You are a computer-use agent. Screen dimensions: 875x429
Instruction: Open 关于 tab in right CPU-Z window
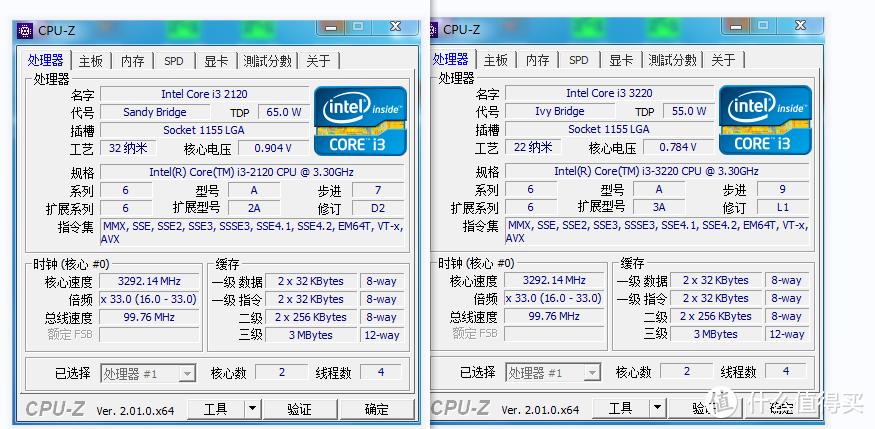[x=723, y=60]
